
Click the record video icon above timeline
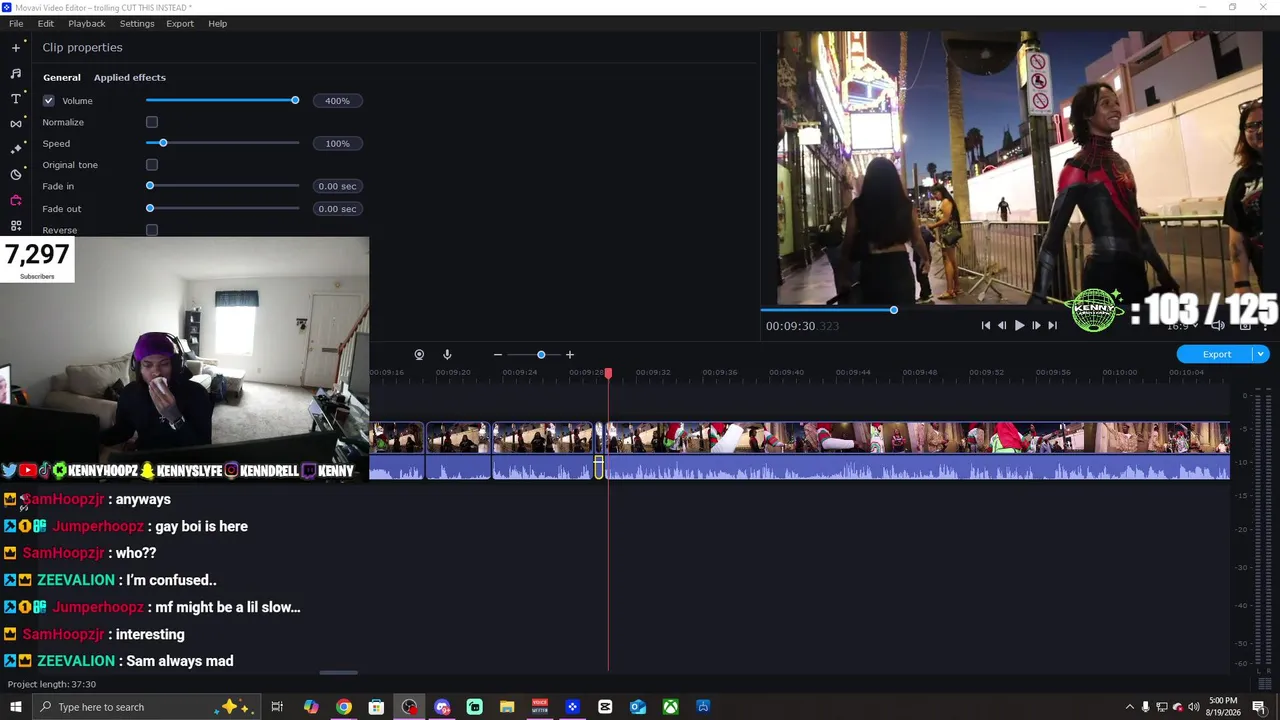click(x=419, y=355)
